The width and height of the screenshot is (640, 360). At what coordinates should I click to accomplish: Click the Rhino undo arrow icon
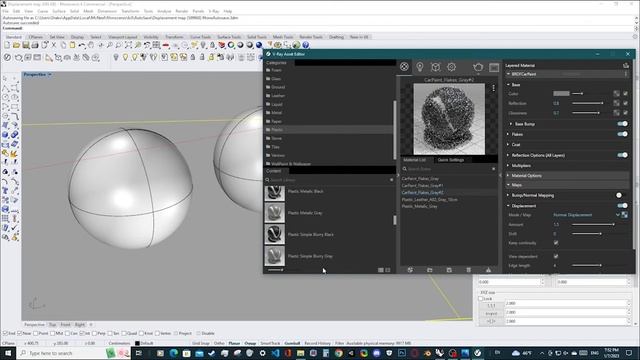[82, 45]
